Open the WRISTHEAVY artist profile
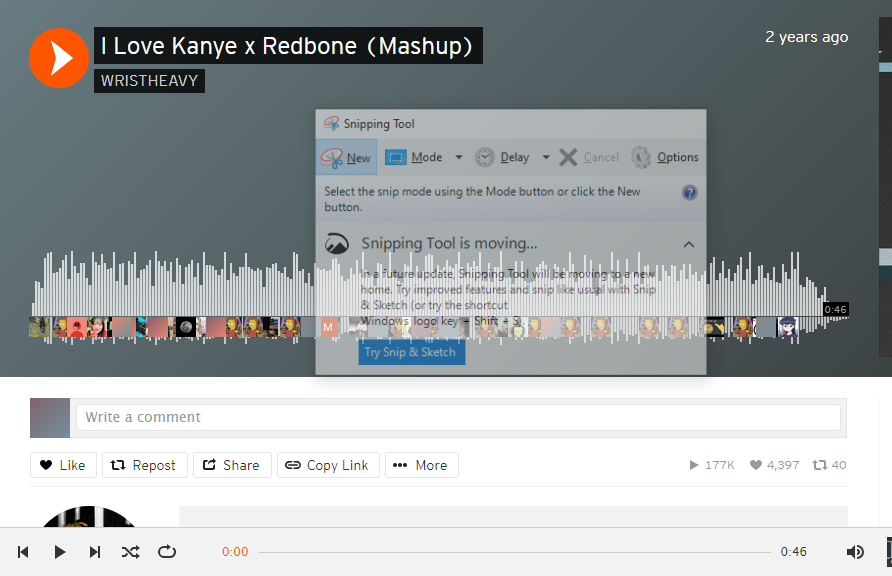The width and height of the screenshot is (892, 576). point(149,80)
